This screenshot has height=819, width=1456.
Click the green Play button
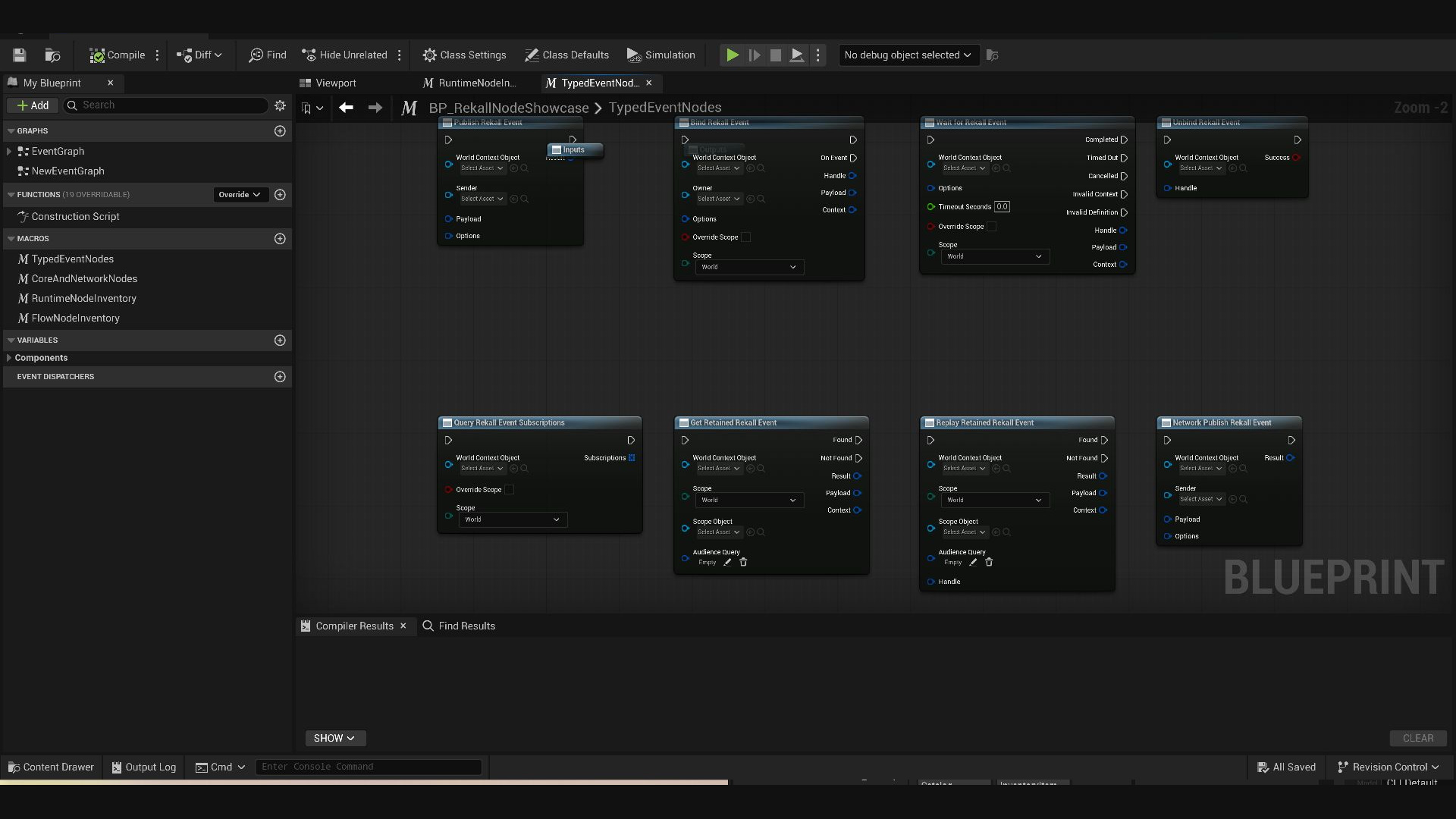click(732, 55)
